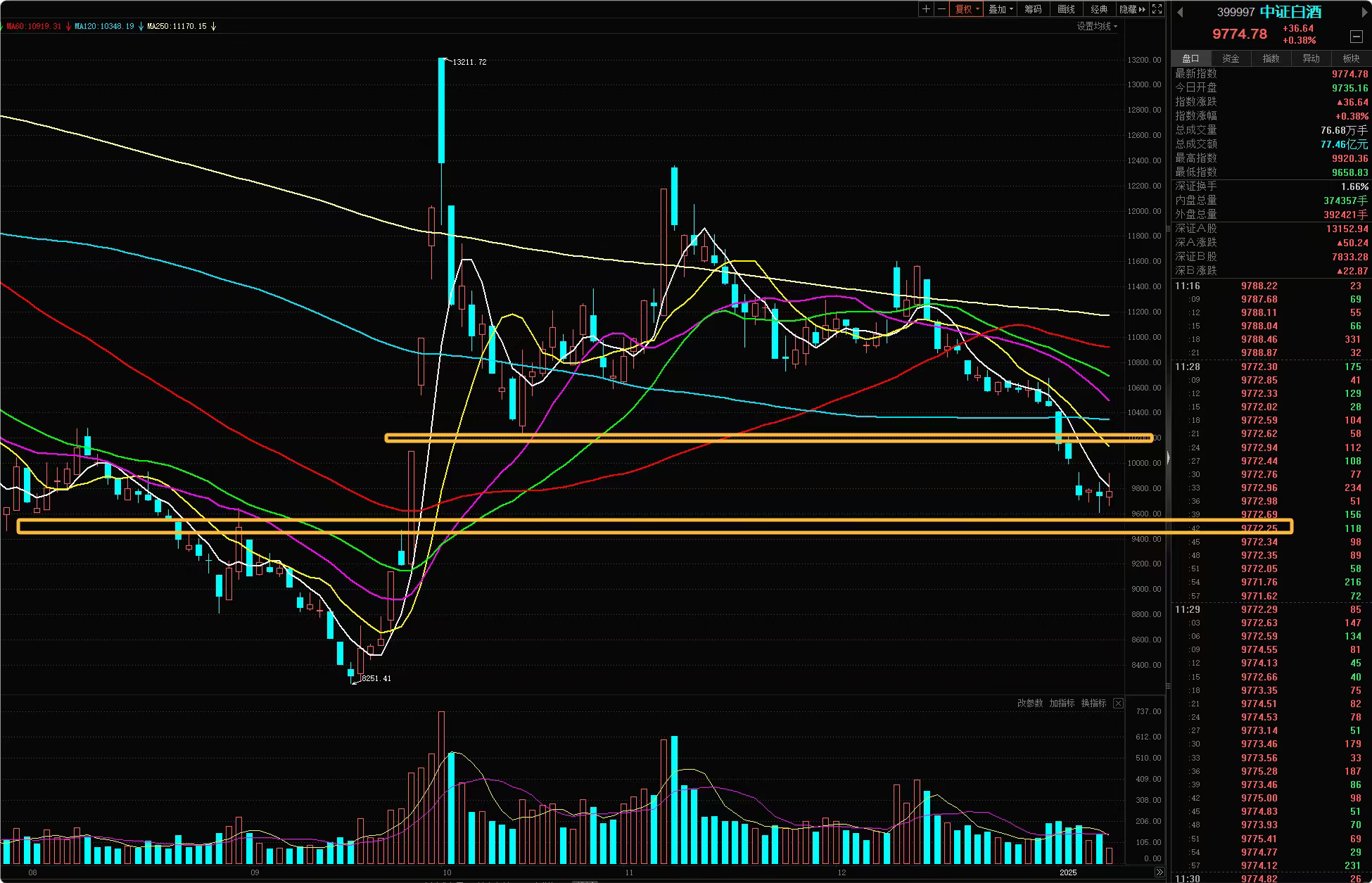The height and width of the screenshot is (883, 1372).
Task: Click the 画线 drawing tools button
Action: point(1066,9)
